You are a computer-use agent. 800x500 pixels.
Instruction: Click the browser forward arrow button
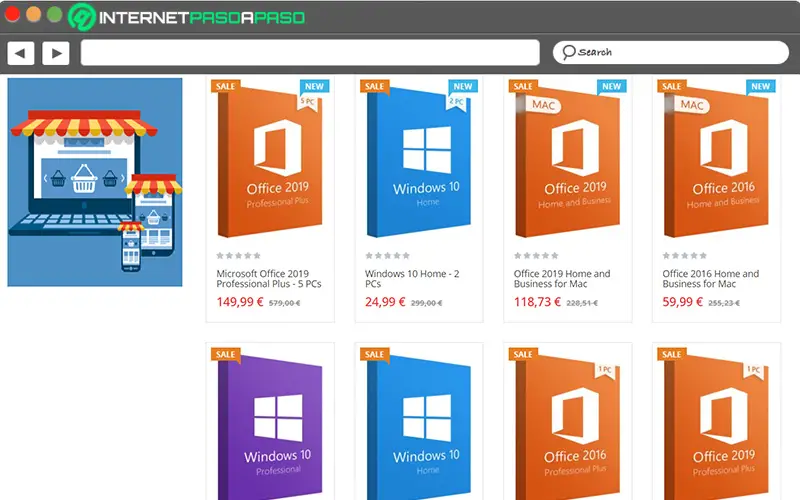56,53
